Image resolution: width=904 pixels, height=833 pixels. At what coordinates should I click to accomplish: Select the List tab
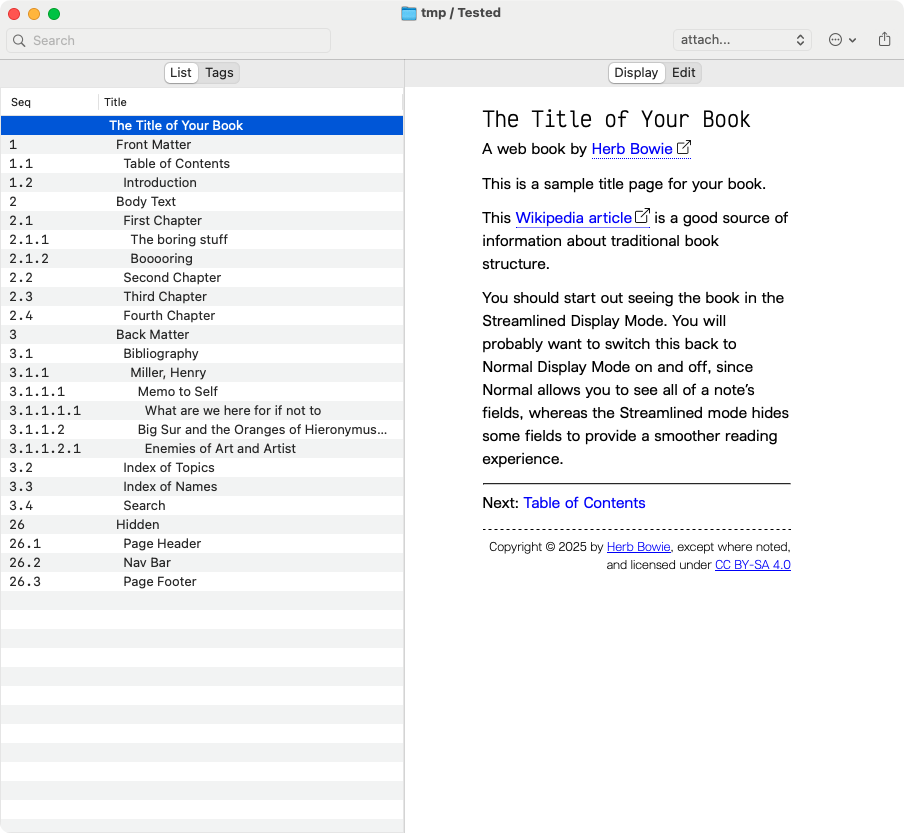(181, 73)
